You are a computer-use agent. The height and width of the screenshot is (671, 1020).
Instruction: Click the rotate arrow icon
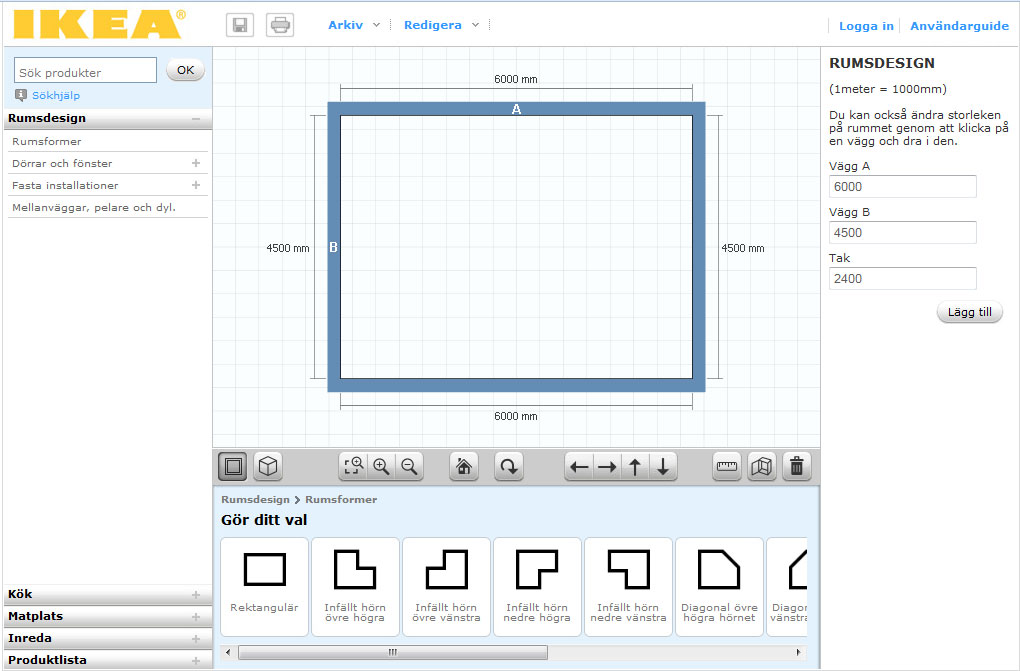[x=509, y=466]
